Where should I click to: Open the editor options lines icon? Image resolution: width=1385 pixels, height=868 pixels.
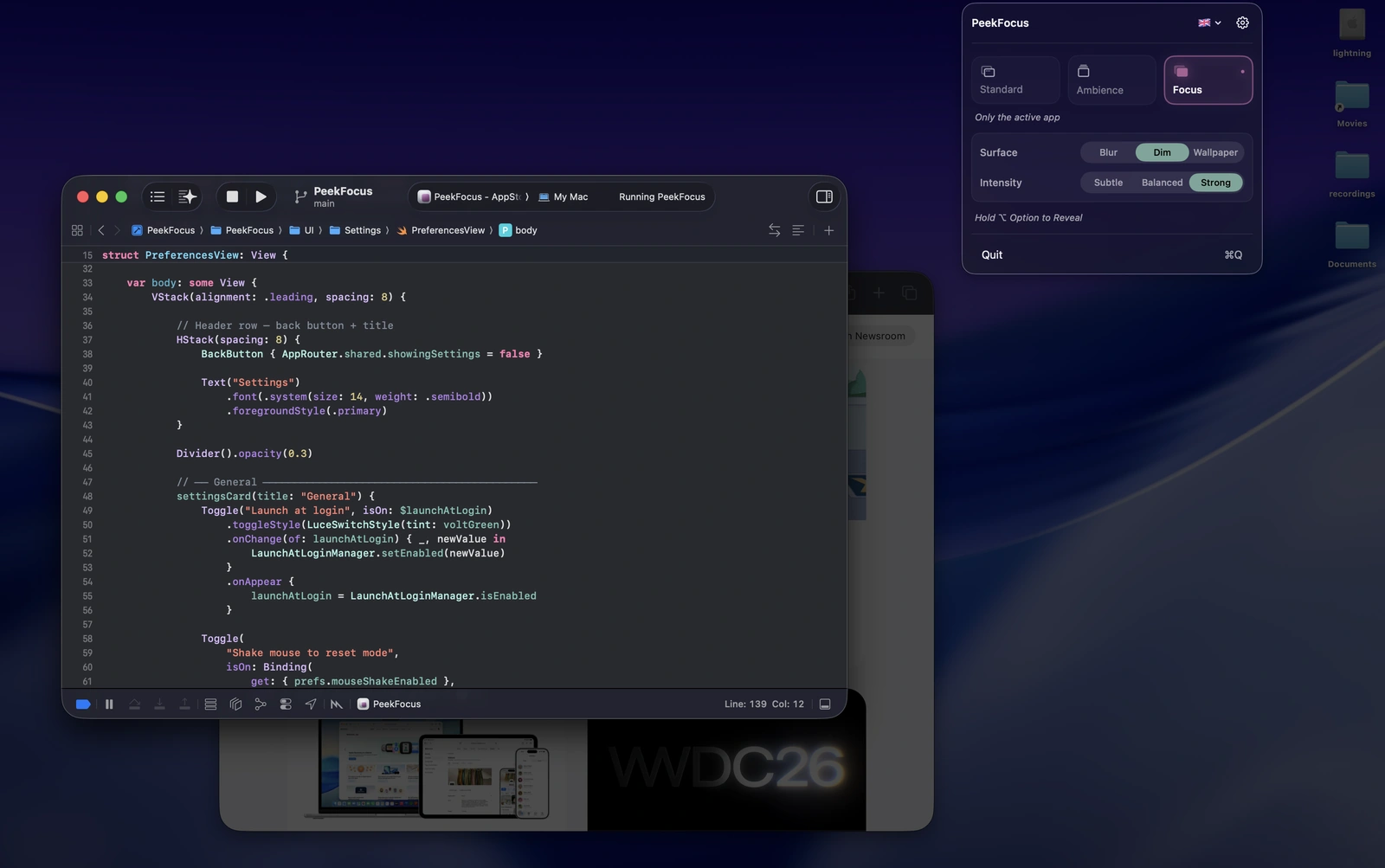pyautogui.click(x=798, y=230)
